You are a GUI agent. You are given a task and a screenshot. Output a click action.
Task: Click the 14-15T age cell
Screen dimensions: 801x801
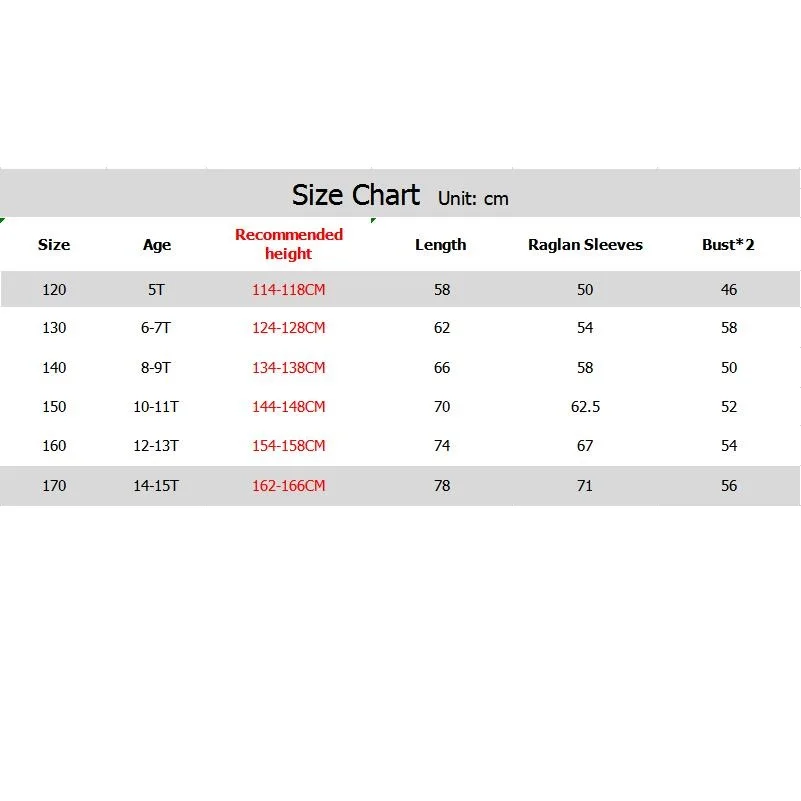[x=157, y=486]
